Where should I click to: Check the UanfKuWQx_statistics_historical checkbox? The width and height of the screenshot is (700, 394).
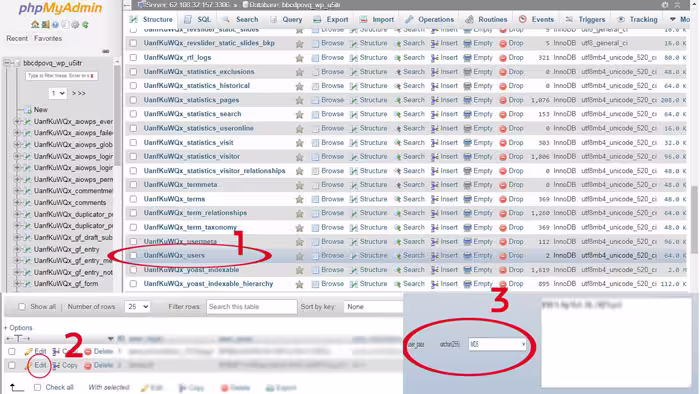coord(133,86)
